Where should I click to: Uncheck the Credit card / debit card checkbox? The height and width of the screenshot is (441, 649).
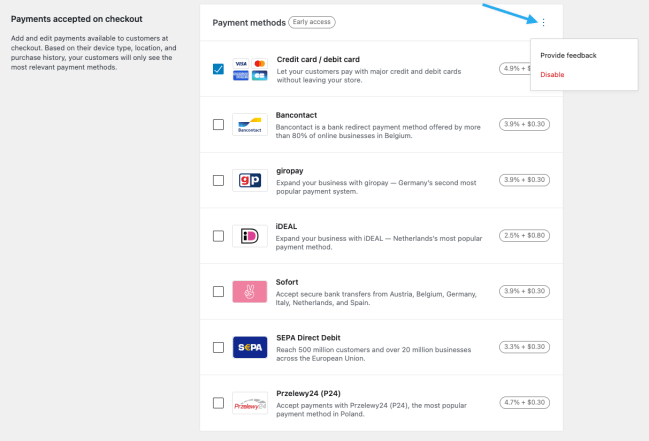(x=218, y=69)
